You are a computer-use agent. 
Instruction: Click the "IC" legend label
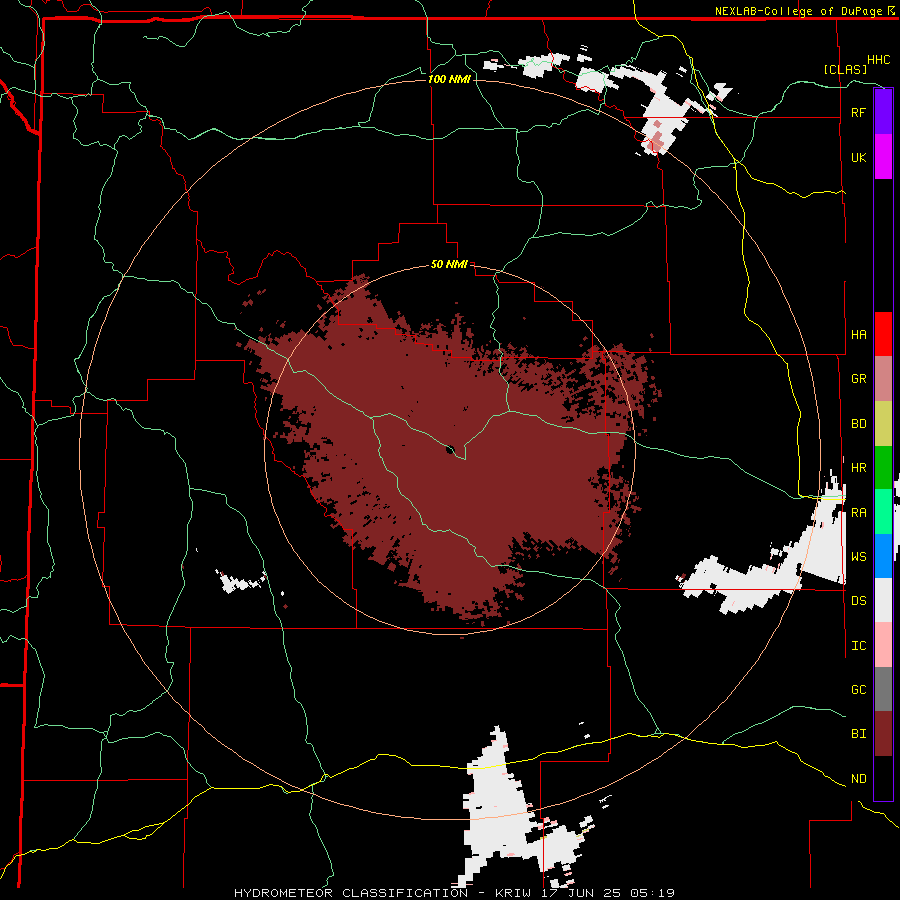point(858,645)
